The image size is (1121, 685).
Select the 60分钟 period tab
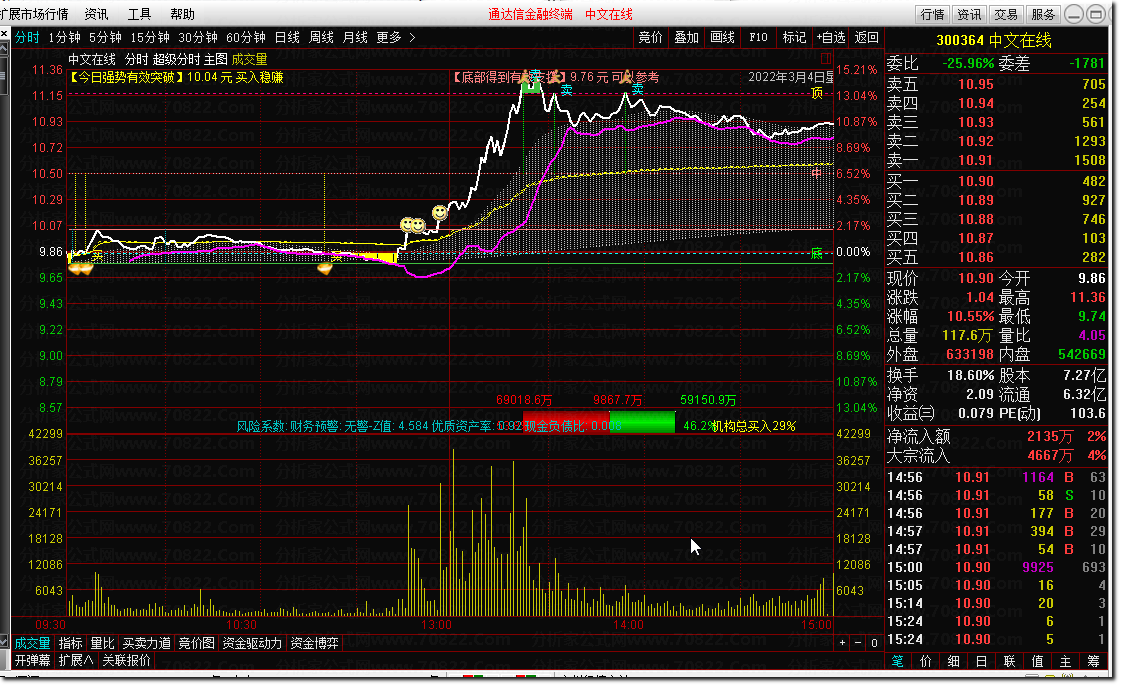pos(245,37)
